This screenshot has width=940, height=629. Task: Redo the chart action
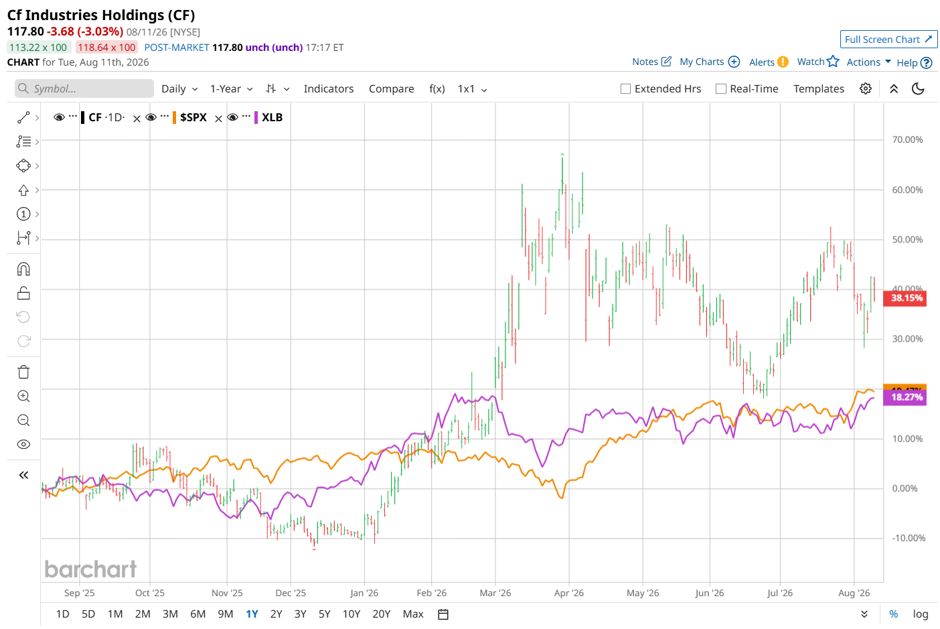pos(23,341)
